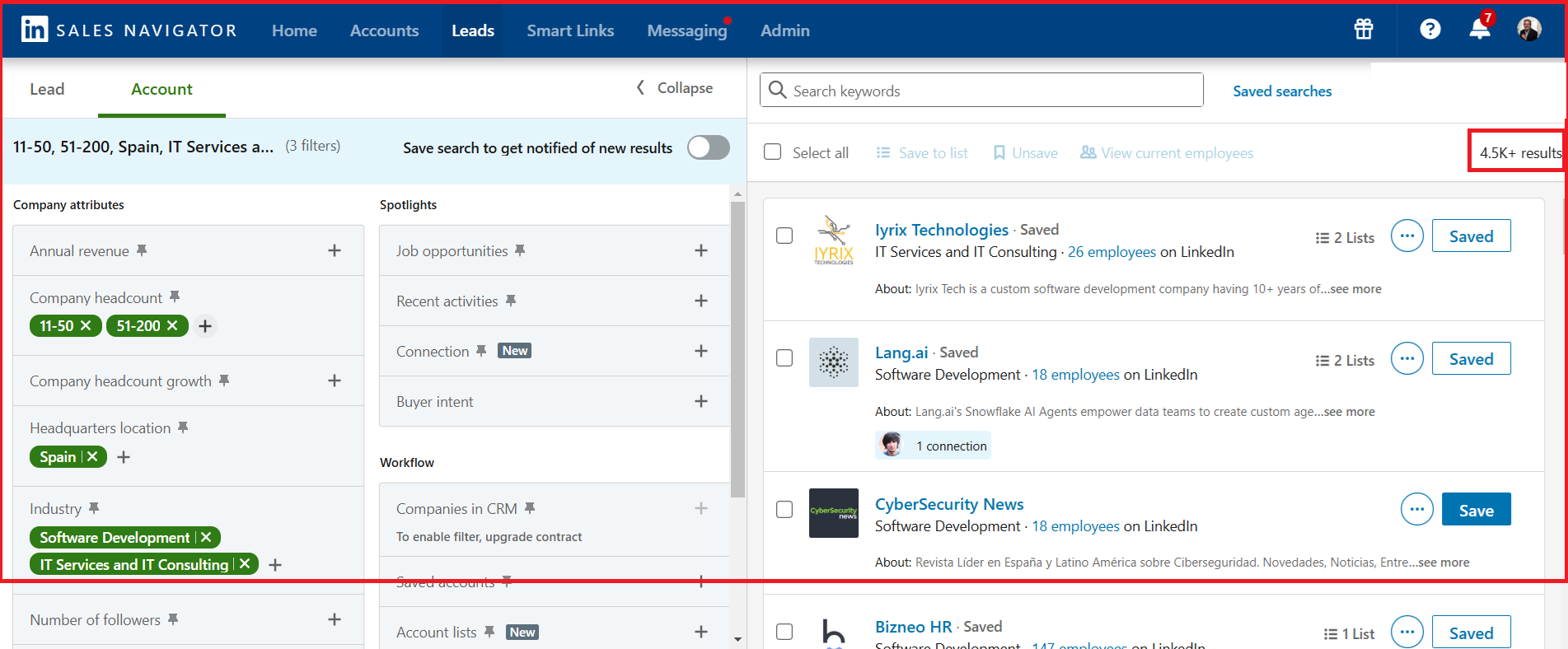Expand the Buyer intent filter
This screenshot has height=649, width=1568.
[701, 401]
